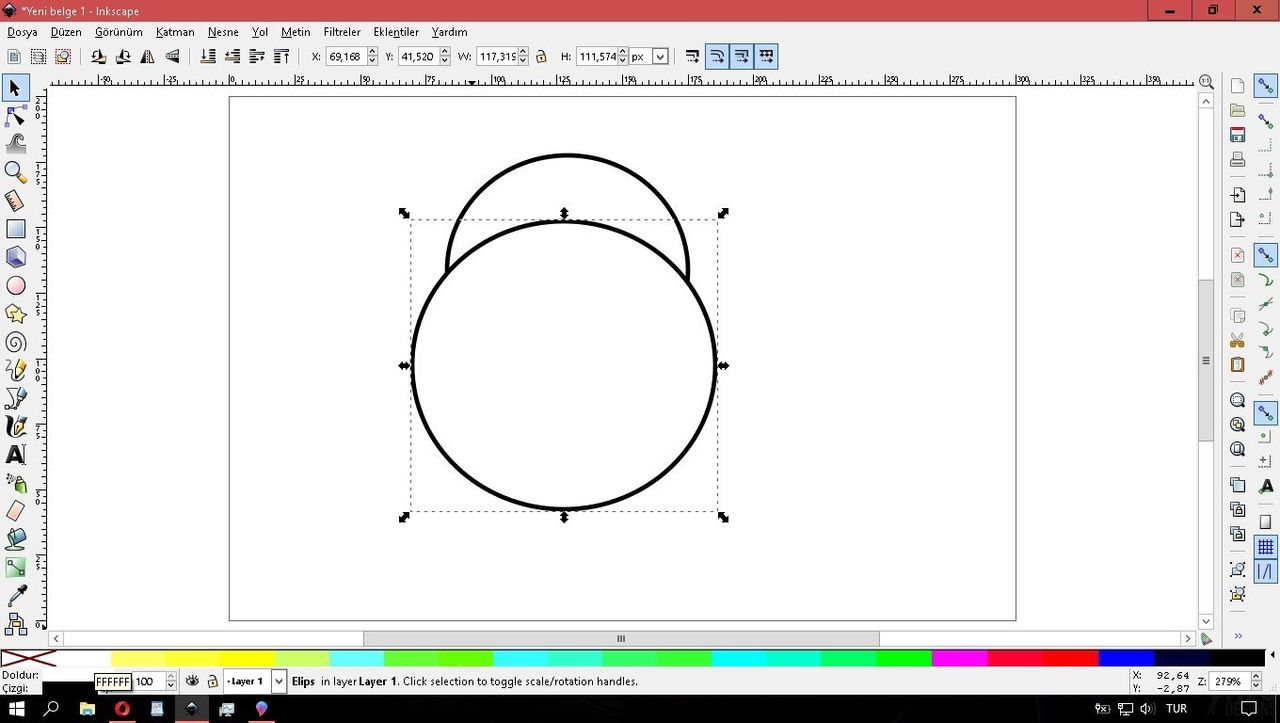Viewport: 1280px width, 723px height.
Task: Select the Connector tool
Action: pos(16,624)
